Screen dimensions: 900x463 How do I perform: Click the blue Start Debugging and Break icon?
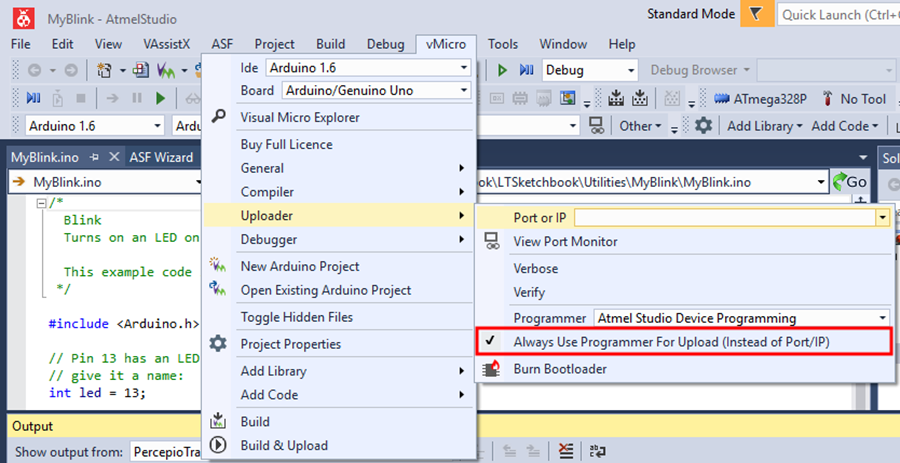[34, 98]
